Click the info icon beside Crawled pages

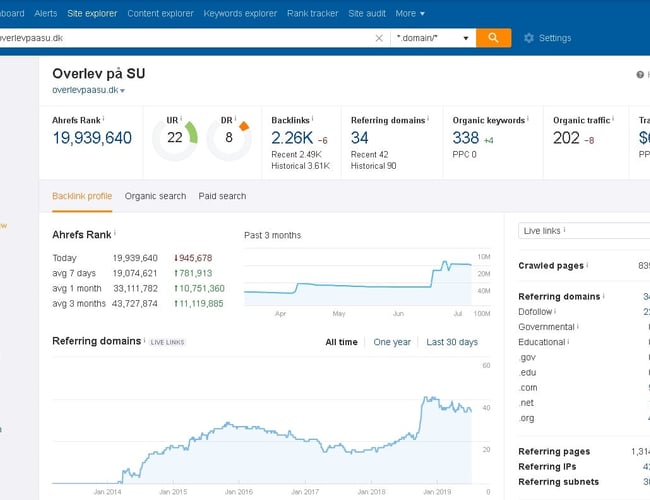[x=588, y=266]
